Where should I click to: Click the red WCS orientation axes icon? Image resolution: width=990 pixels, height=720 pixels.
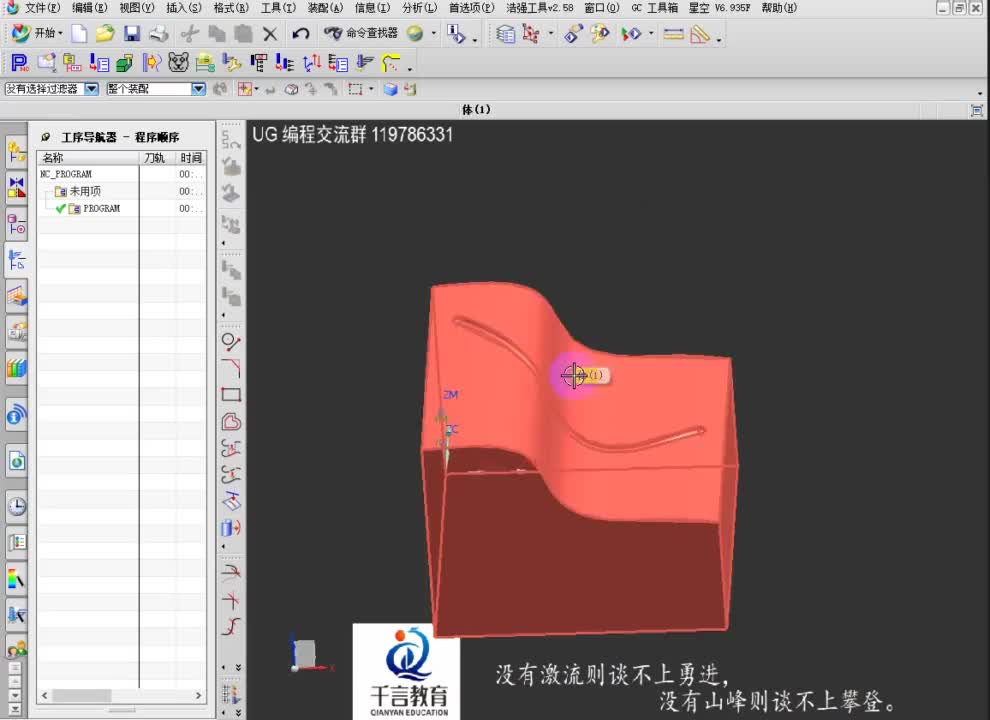pos(531,33)
